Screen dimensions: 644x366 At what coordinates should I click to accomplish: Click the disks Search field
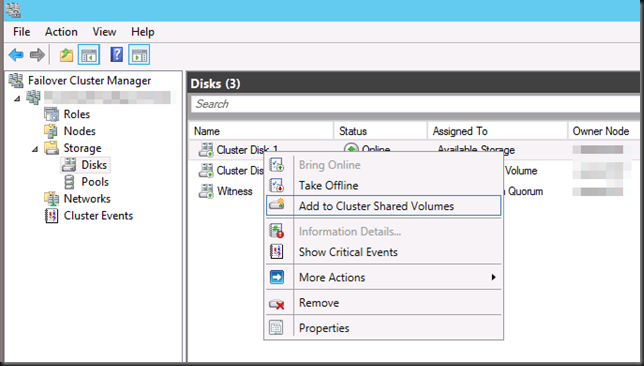point(415,104)
